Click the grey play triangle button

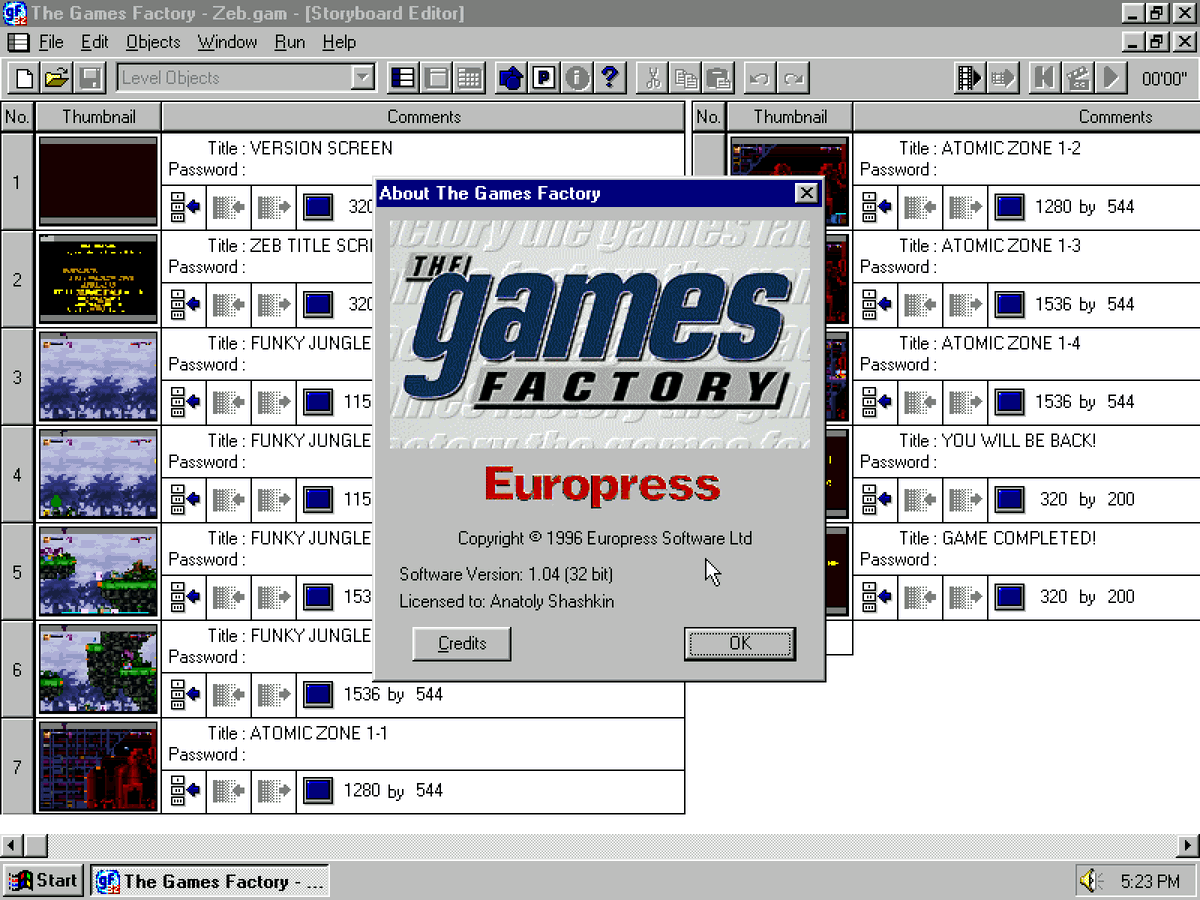click(1110, 78)
